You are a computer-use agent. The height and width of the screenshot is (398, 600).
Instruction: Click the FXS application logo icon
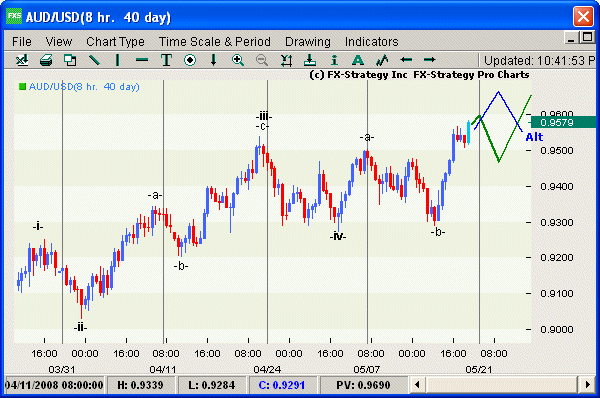14,16
